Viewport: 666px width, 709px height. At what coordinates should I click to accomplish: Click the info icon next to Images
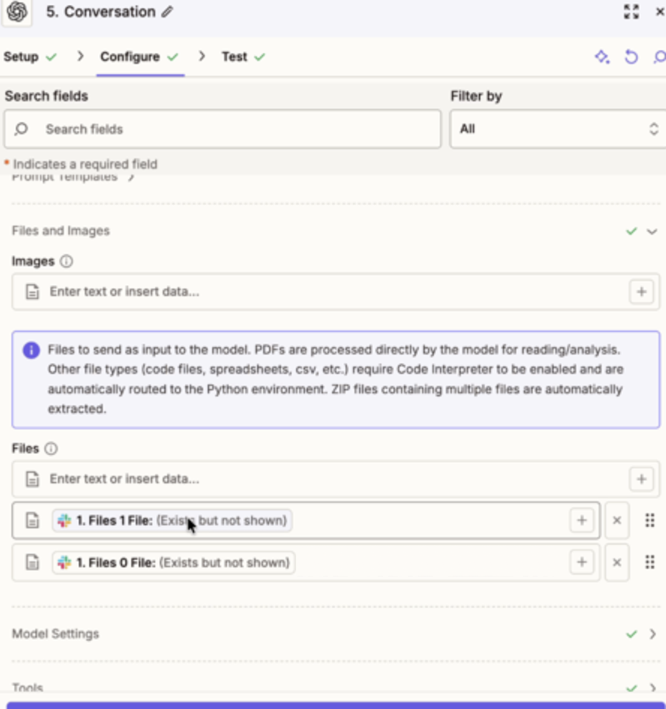click(x=67, y=261)
